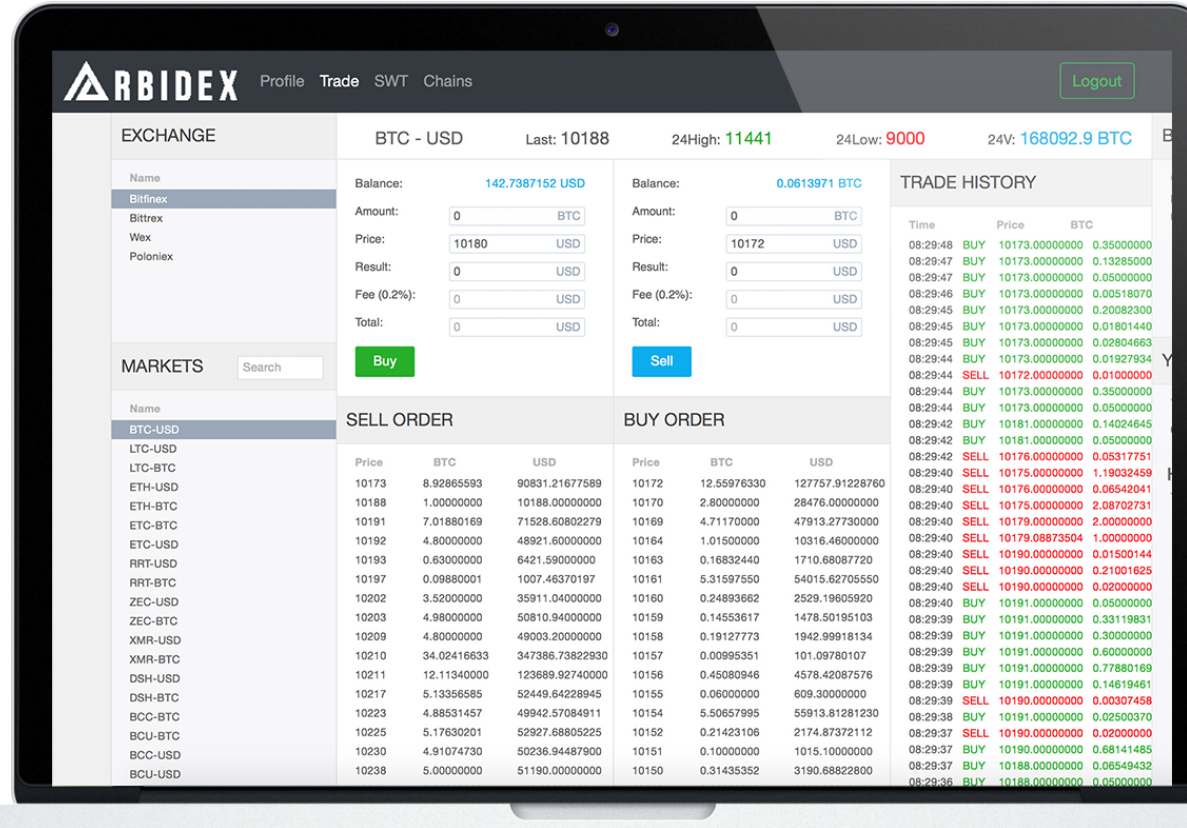Click the 142.7387152 USD balance link
The height and width of the screenshot is (828, 1187).
(534, 183)
